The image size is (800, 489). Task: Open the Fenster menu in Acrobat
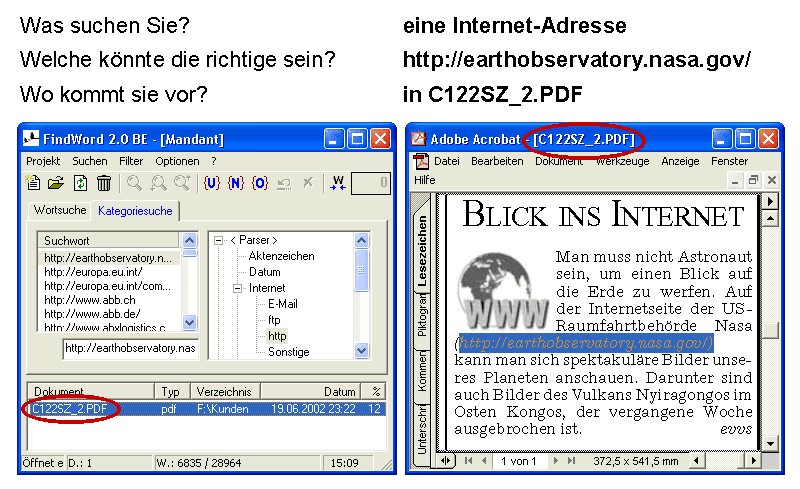click(x=730, y=161)
